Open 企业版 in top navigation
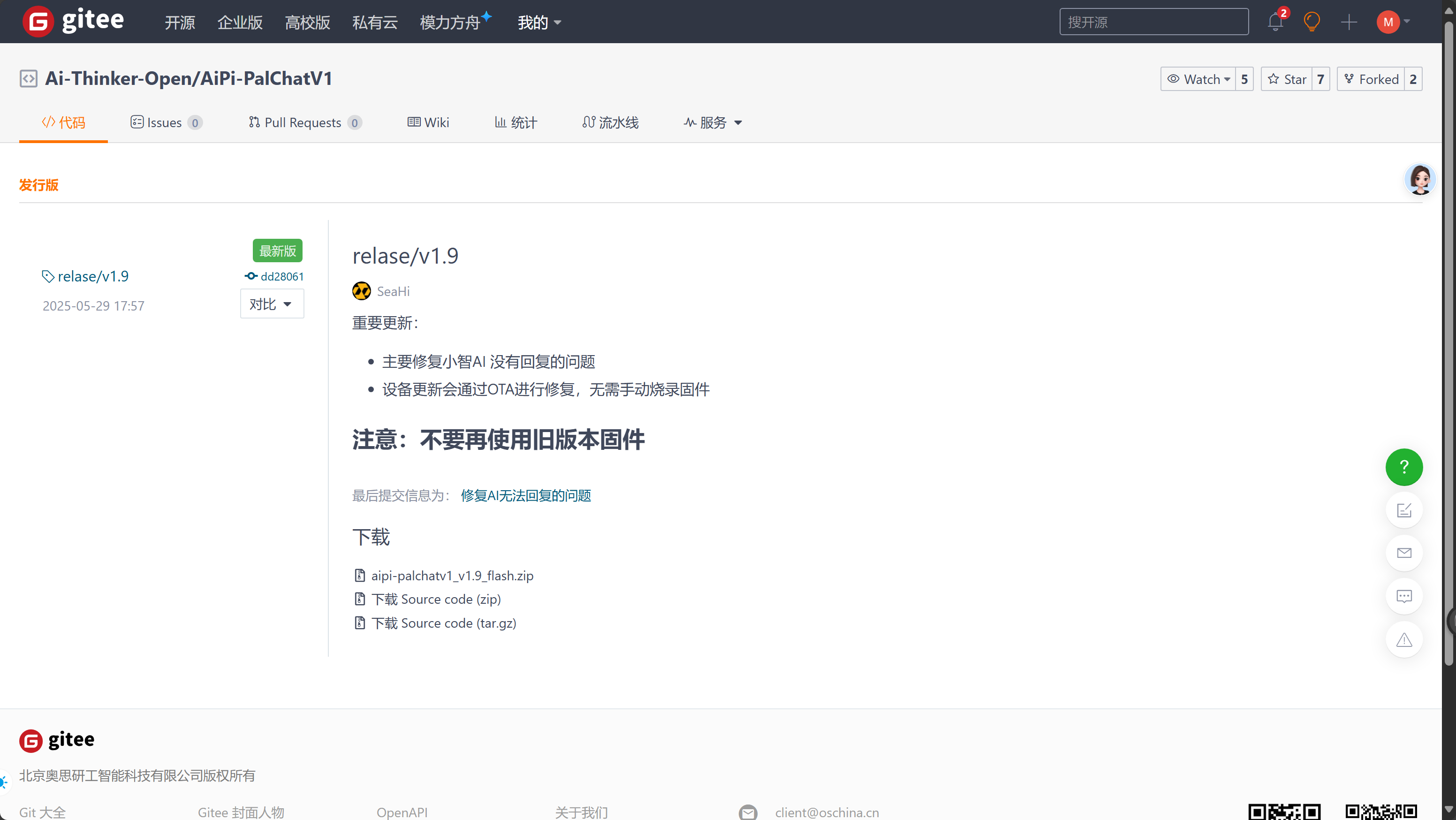This screenshot has height=820, width=1456. tap(240, 23)
